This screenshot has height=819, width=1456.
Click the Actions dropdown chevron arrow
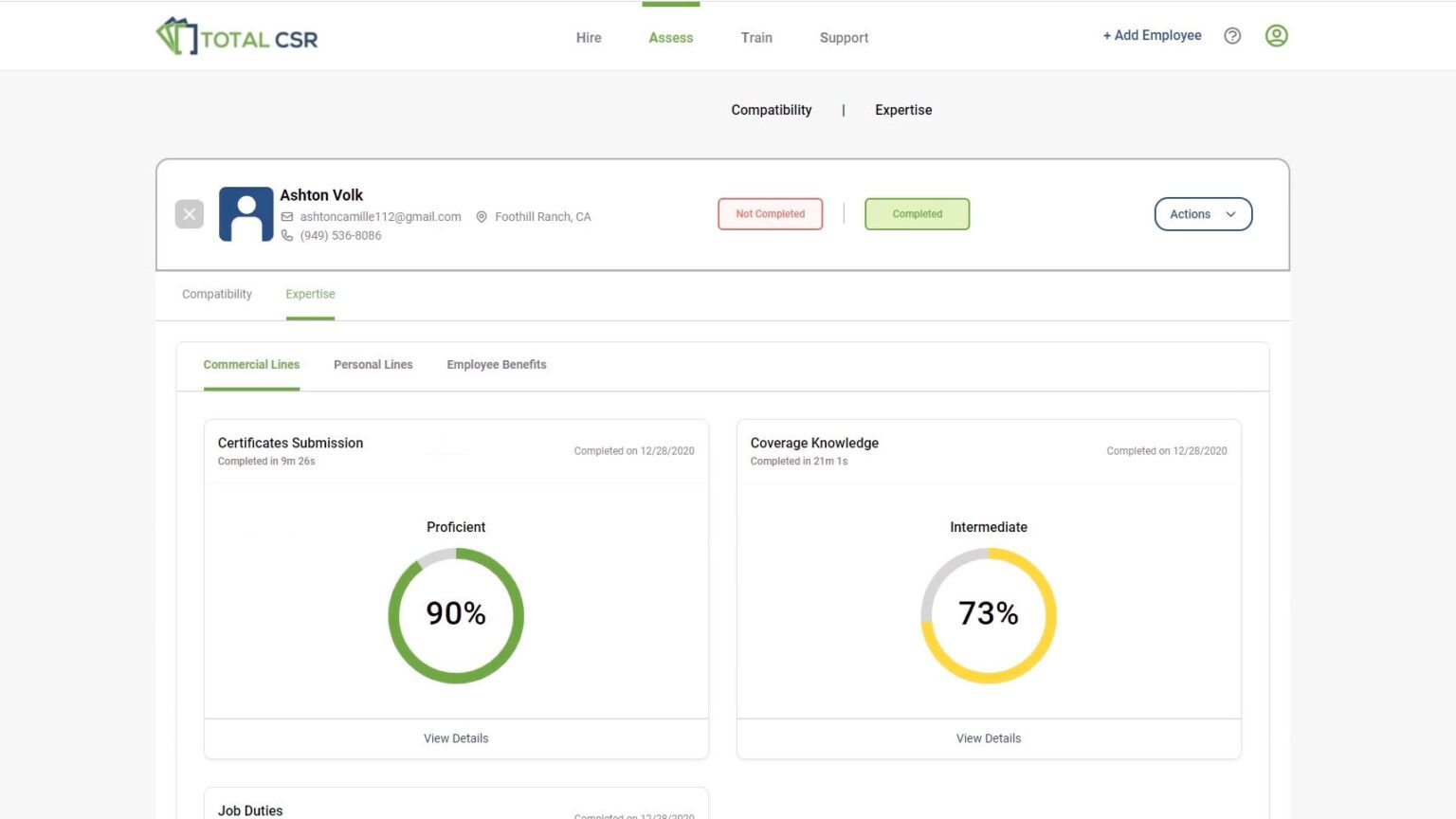[1230, 214]
